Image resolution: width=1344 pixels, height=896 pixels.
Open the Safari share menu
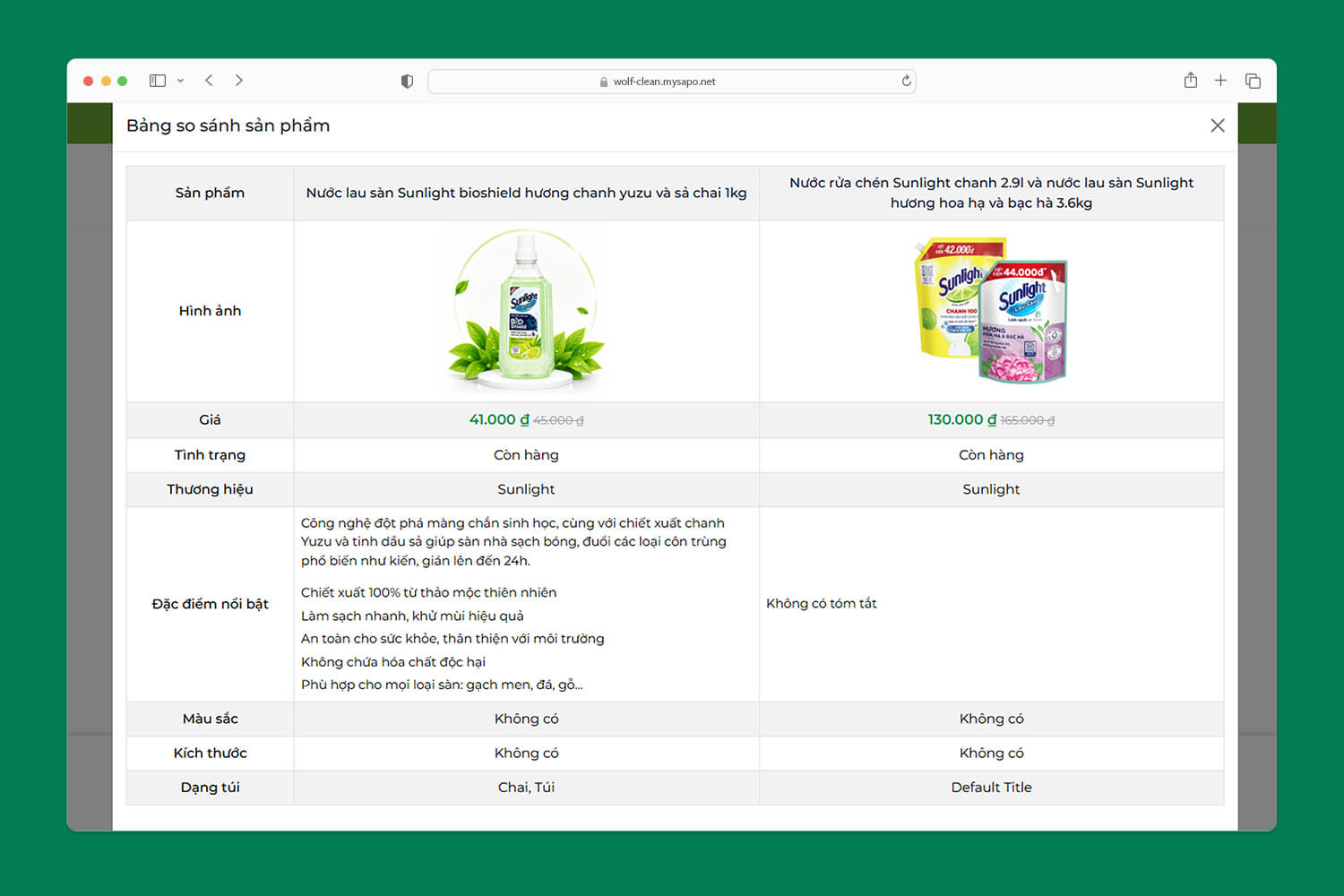[x=1190, y=81]
